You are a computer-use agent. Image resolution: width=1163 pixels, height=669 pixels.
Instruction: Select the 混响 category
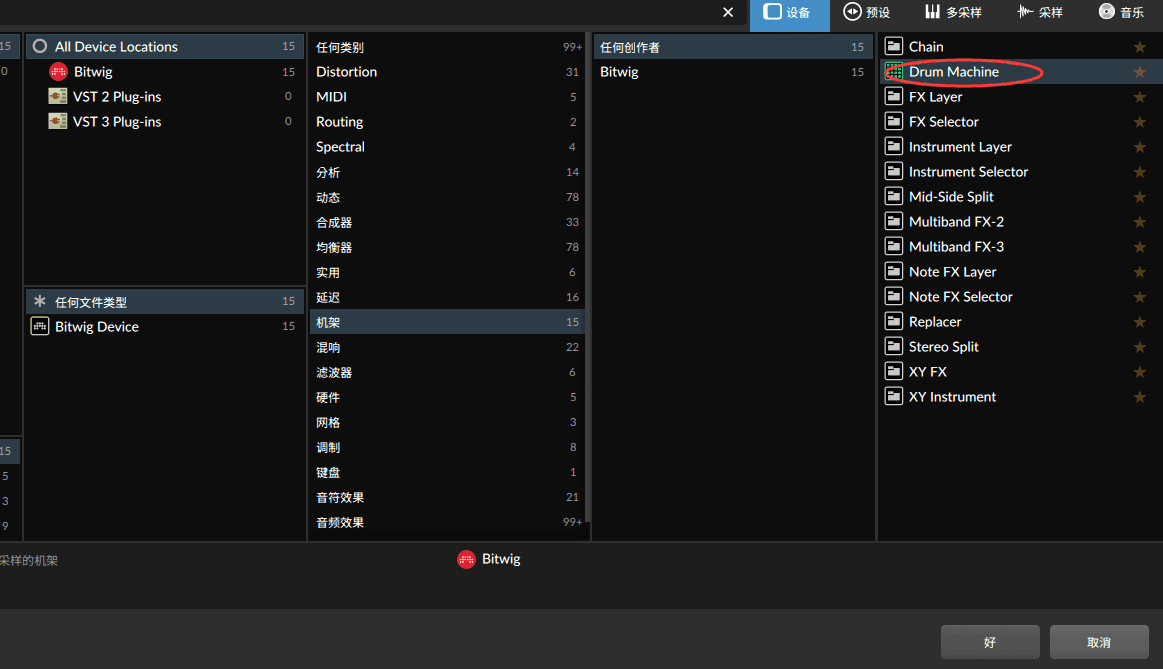tap(447, 347)
